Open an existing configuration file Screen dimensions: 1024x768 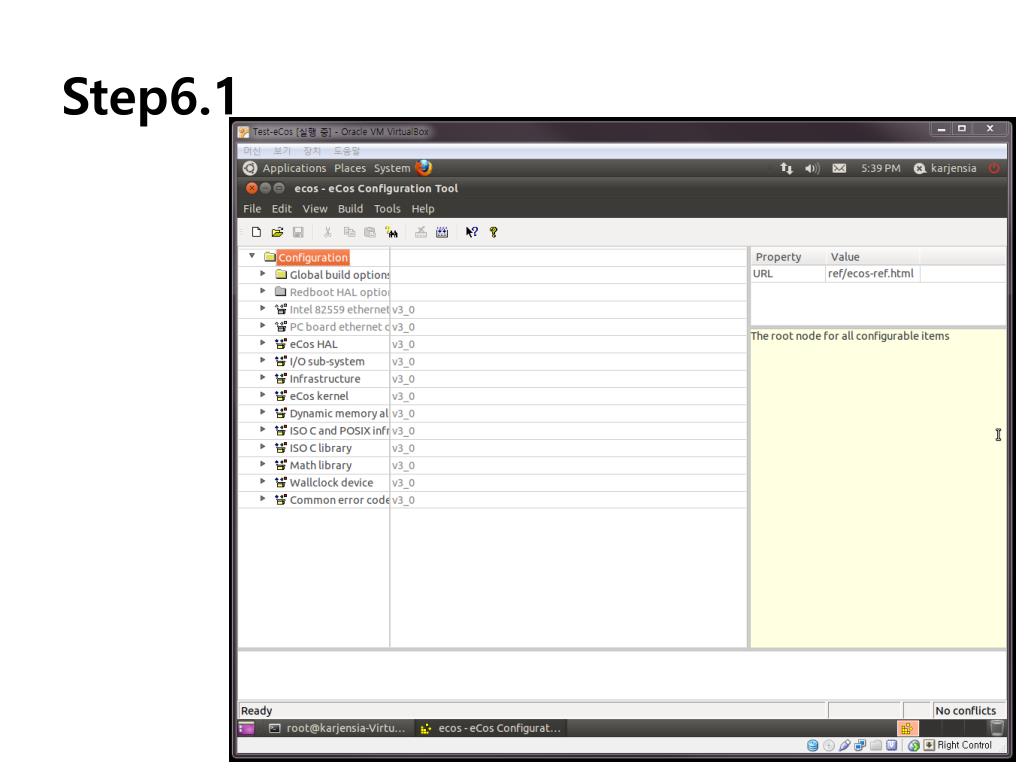point(278,232)
